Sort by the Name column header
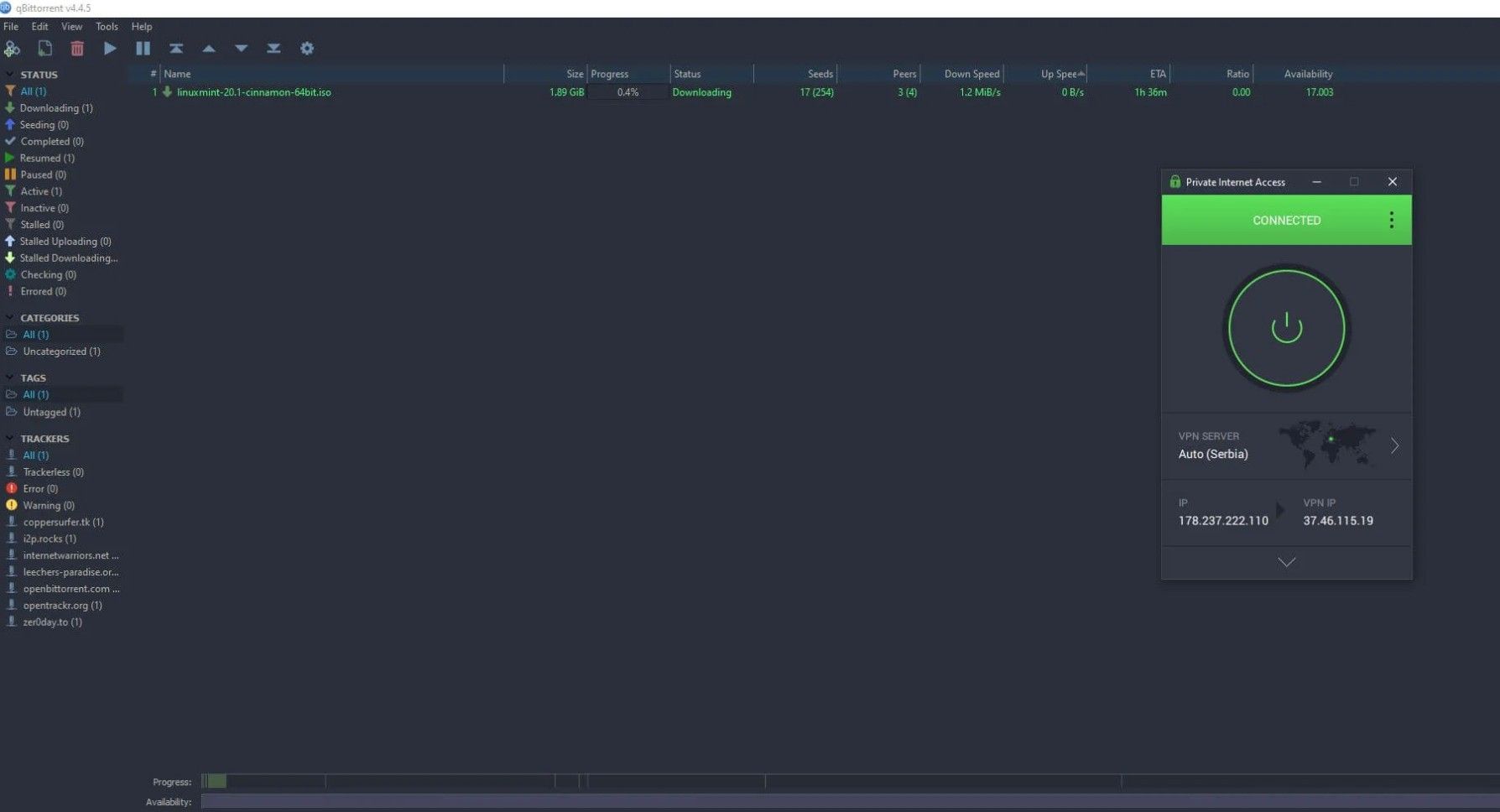 click(332, 74)
